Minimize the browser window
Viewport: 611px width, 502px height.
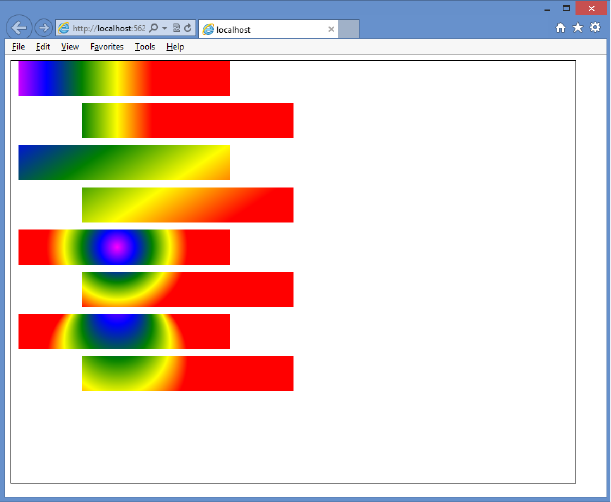(547, 9)
